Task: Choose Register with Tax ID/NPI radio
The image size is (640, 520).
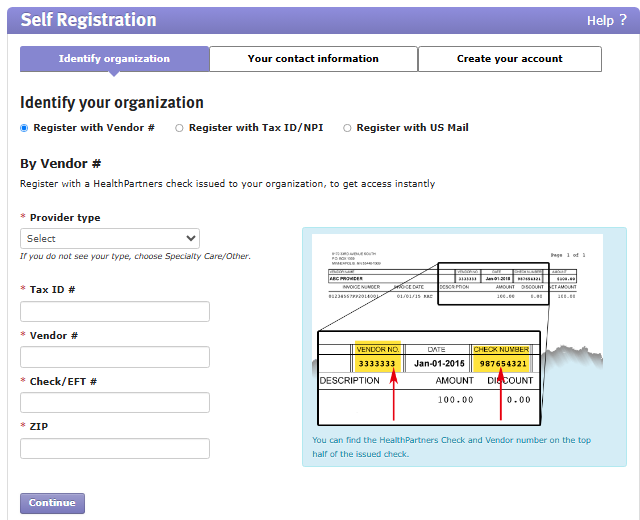Action: (179, 128)
